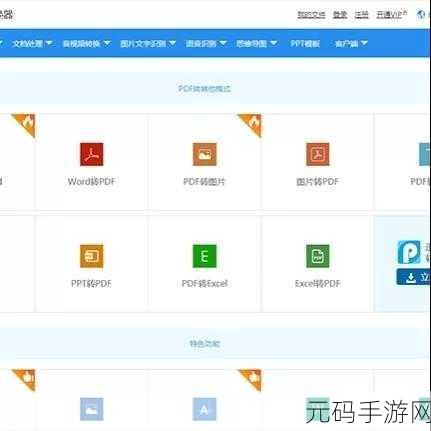Open the PPT模板 menu item
This screenshot has height=431, width=431.
[x=305, y=44]
